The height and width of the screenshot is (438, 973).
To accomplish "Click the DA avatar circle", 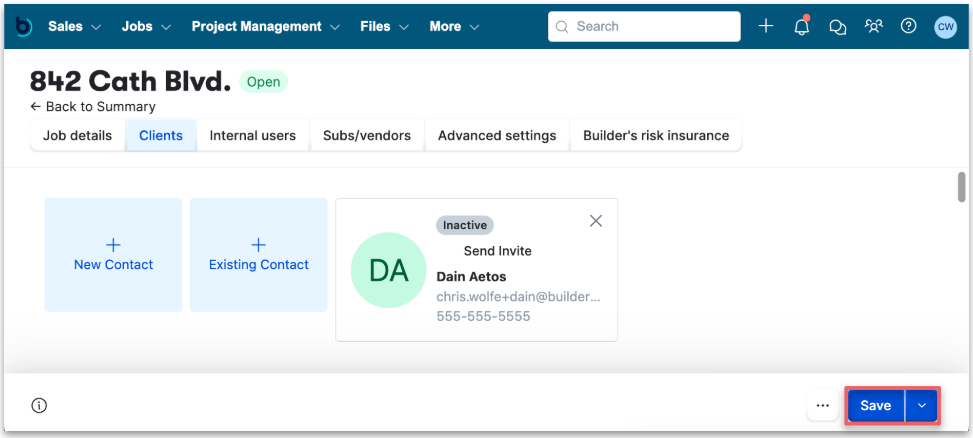I will pyautogui.click(x=388, y=270).
